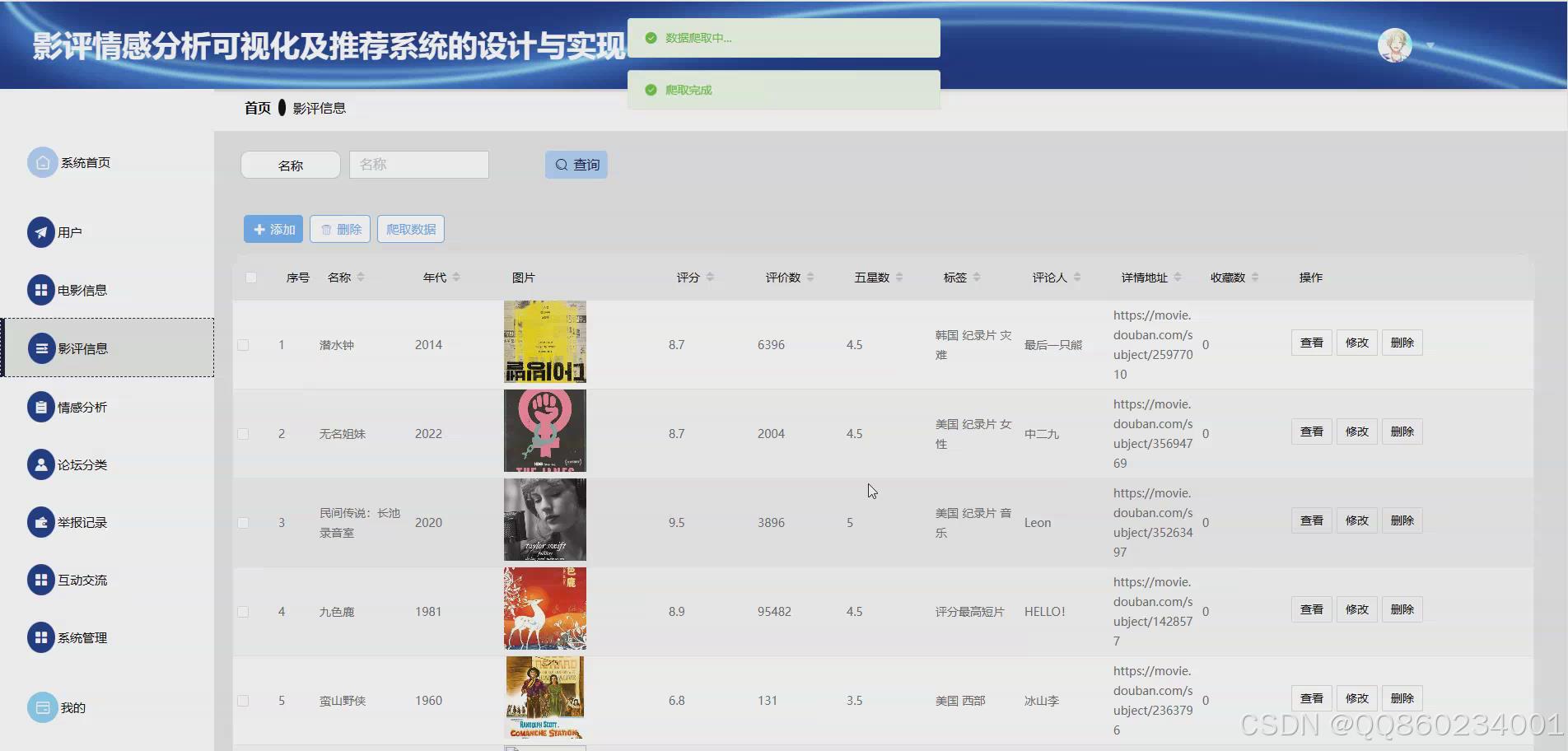Sort table by 五星数 column arrows
This screenshot has width=1568, height=751.
tap(899, 278)
